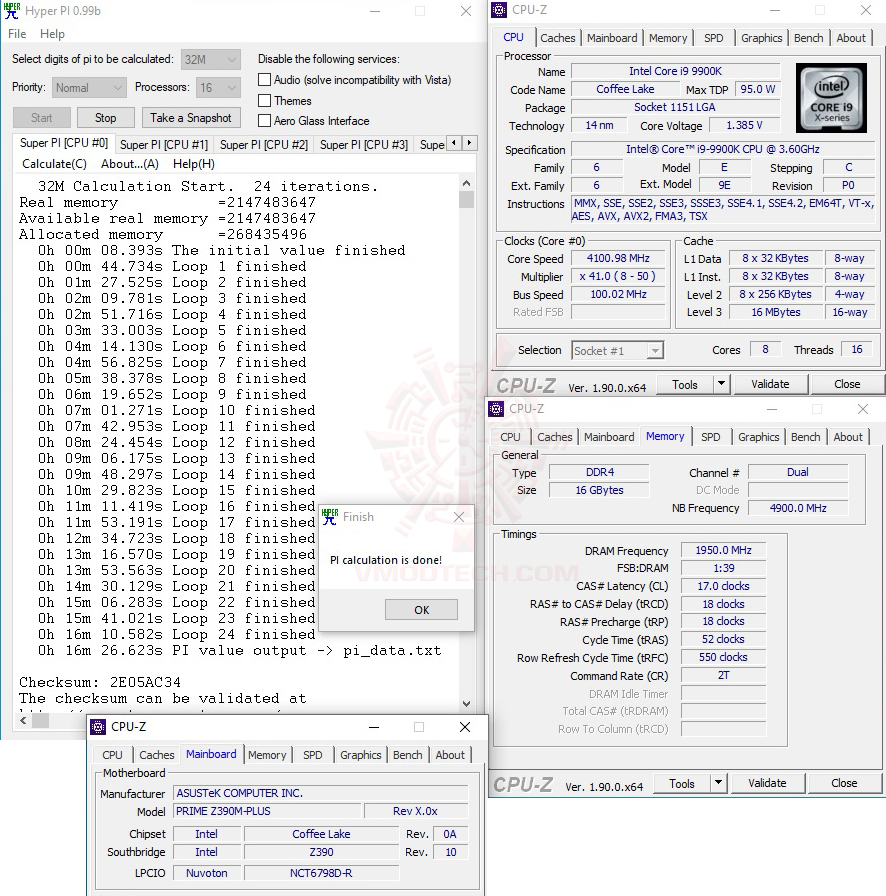Click the left tab-scroll arrow next to Super PI tabs

(x=455, y=143)
